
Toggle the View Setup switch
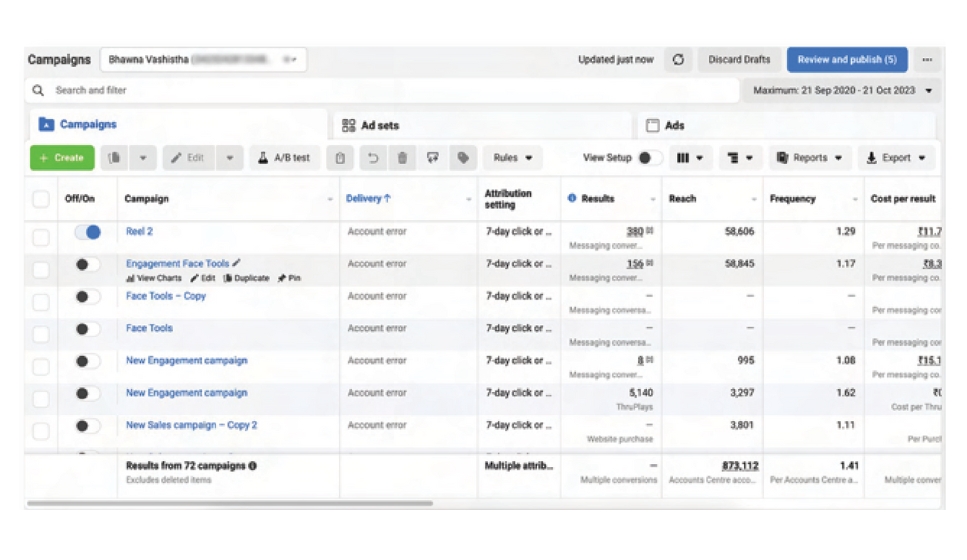(649, 158)
